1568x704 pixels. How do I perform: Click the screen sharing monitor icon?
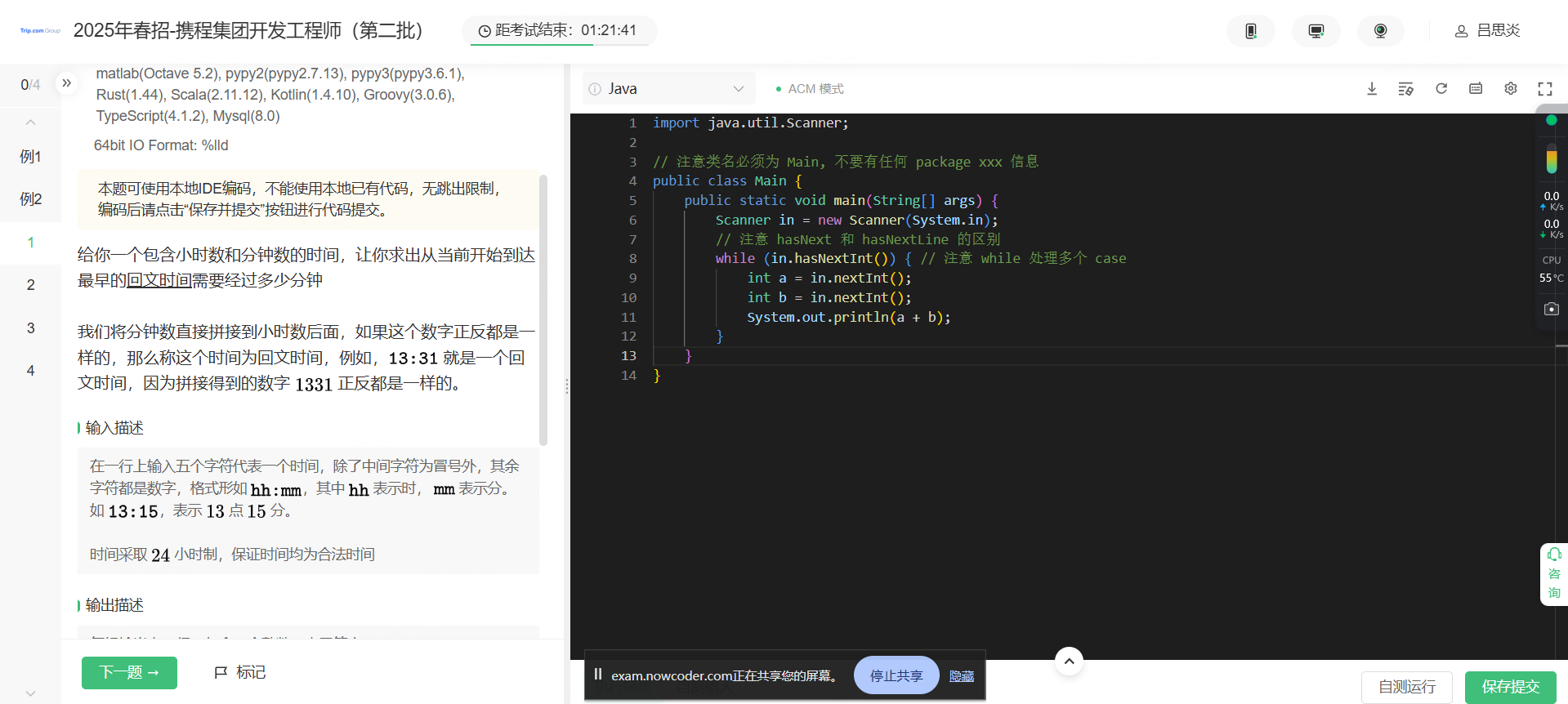(x=1316, y=31)
